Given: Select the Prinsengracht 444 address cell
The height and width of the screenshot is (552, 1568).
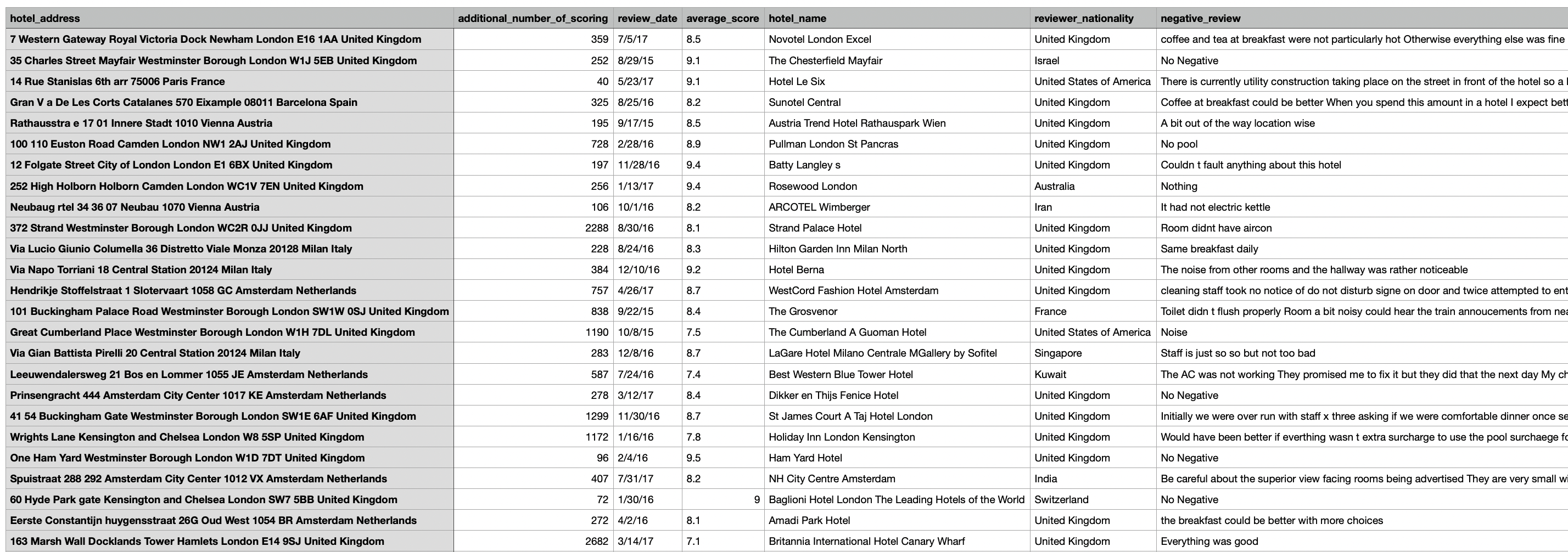Looking at the screenshot, I should click(229, 395).
